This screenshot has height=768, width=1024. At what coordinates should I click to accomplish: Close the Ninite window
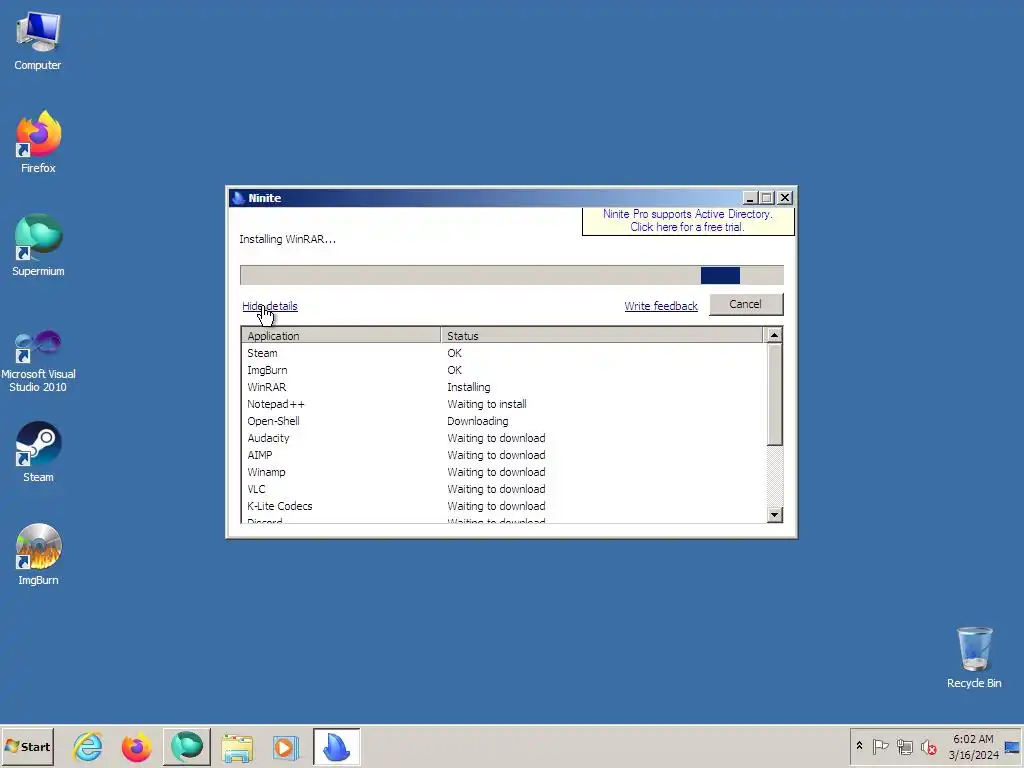coord(785,198)
